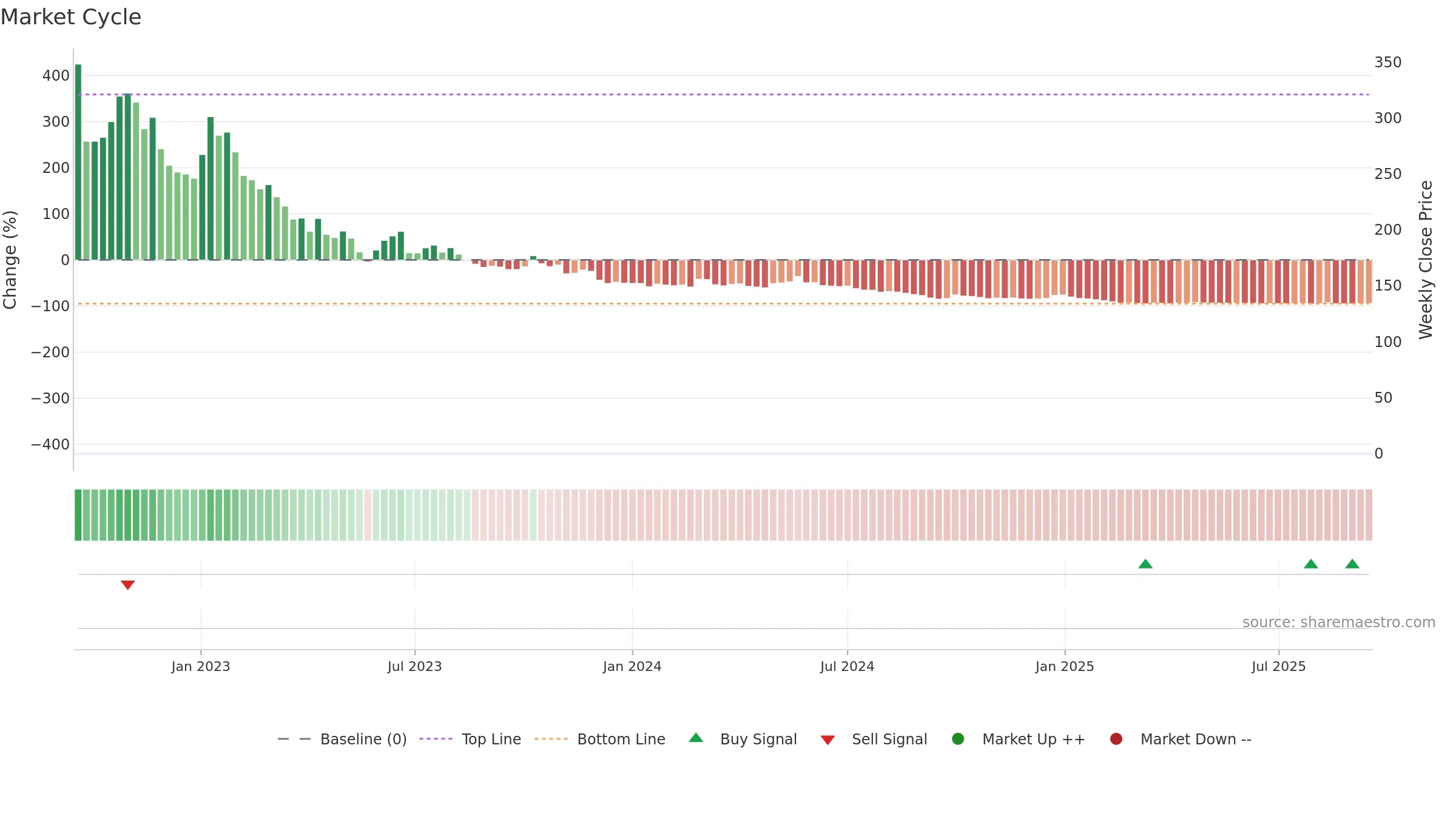The height and width of the screenshot is (819, 1456).
Task: Select the red sell signal marker before Jan 2023
Action: [127, 585]
